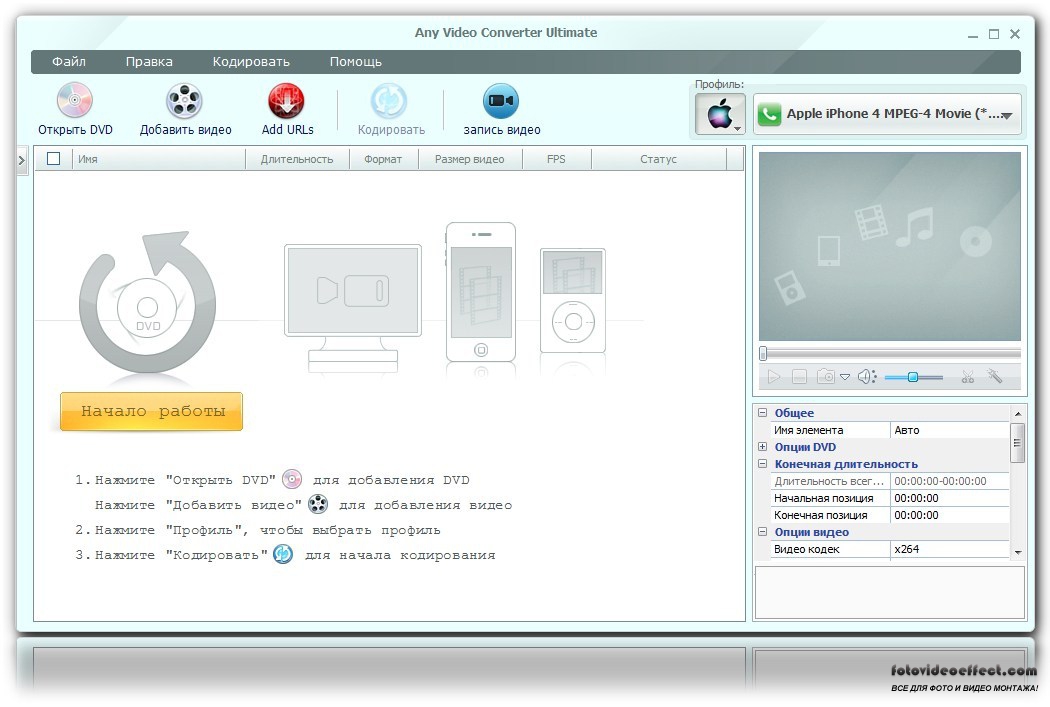Image resolution: width=1050 pixels, height=707 pixels.
Task: Expand the Опции DVD section
Action: pos(762,447)
